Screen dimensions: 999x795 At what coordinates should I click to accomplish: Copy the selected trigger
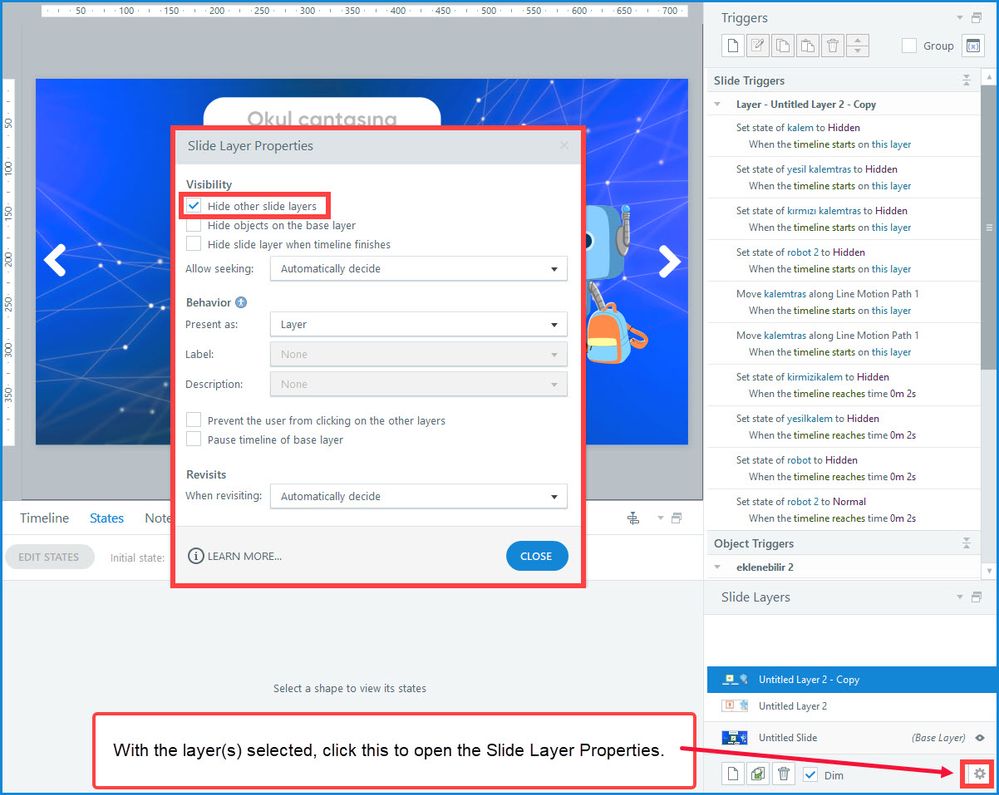coord(782,46)
